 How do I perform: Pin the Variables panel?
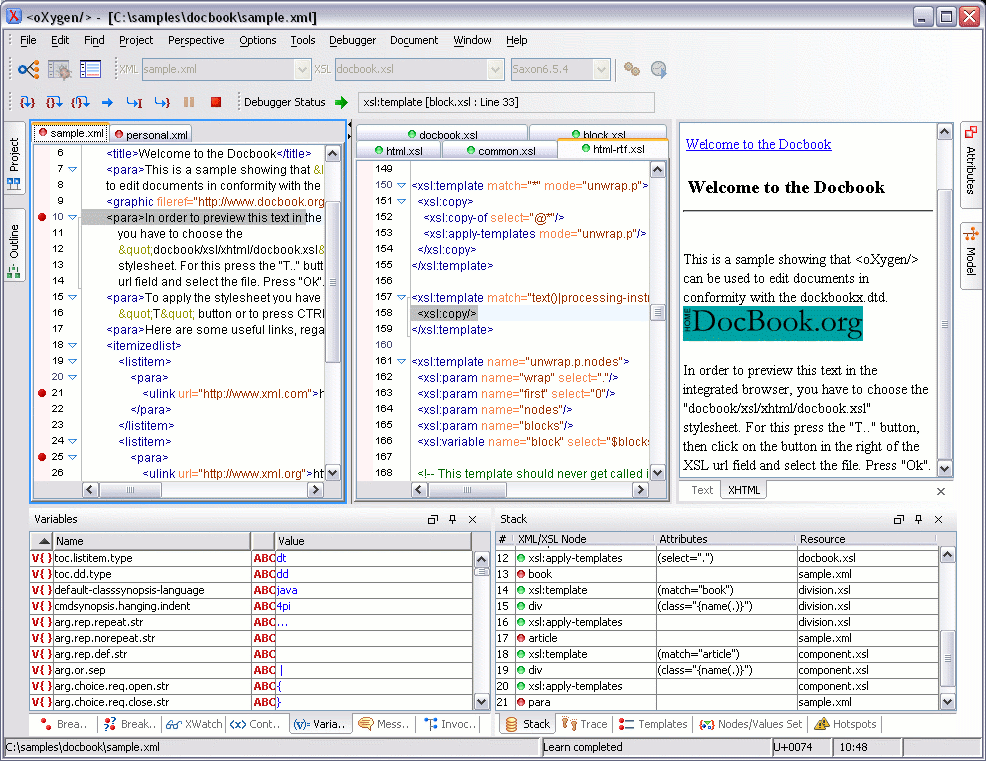click(453, 519)
